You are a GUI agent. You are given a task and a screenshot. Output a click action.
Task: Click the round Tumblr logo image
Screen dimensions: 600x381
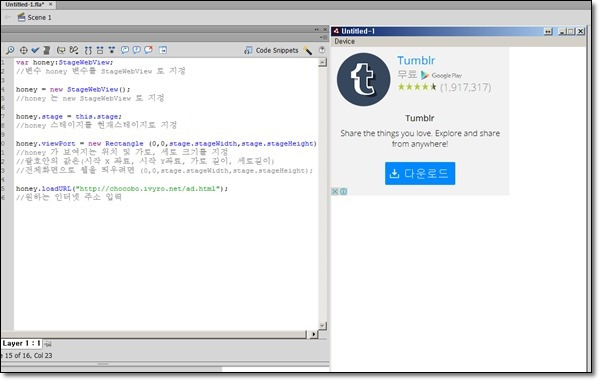[x=364, y=80]
